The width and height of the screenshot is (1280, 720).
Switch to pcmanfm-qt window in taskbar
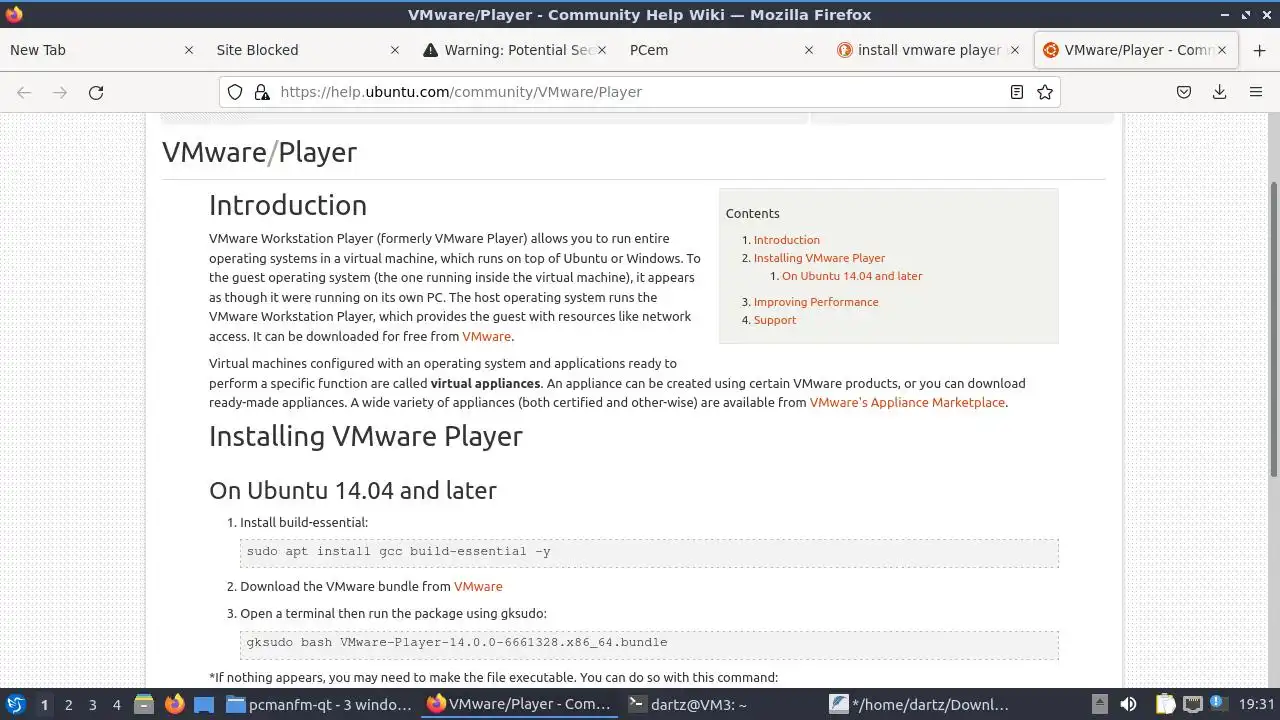pos(320,704)
